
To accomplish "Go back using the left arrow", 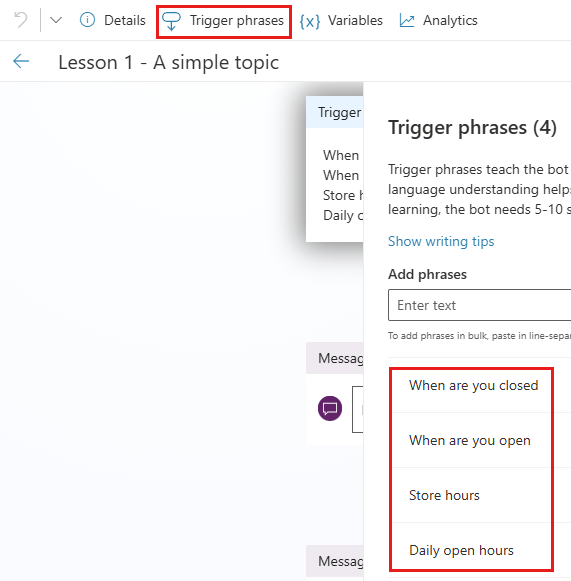I will click(21, 61).
